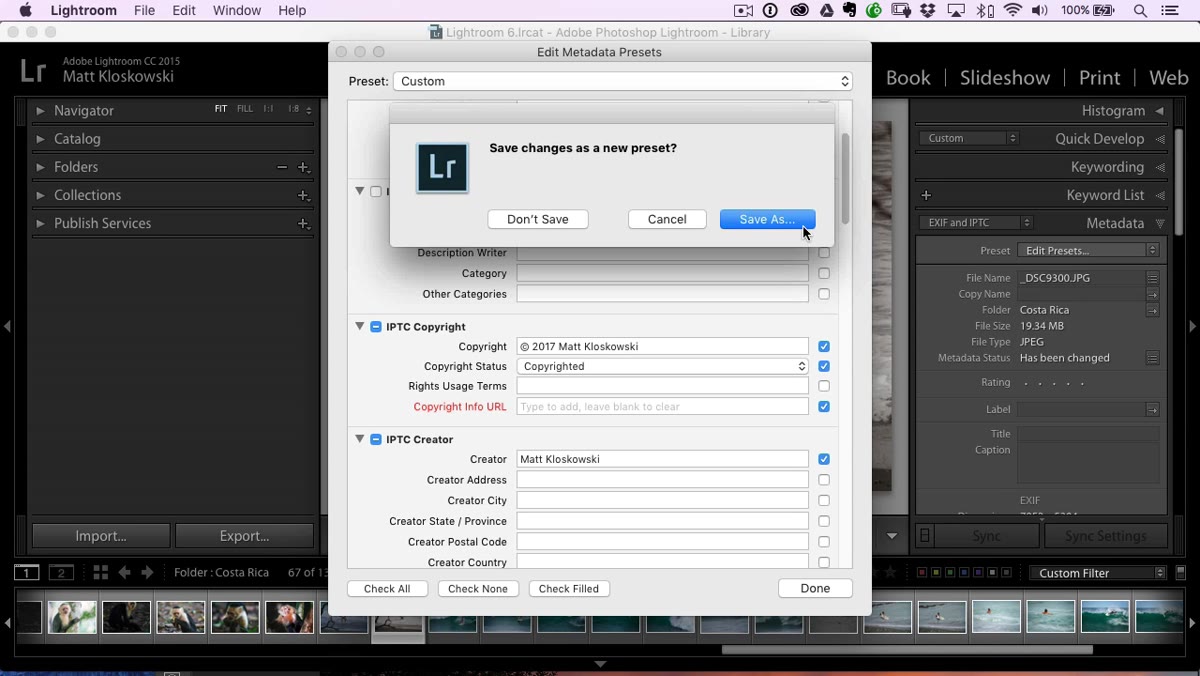Switch to the Book module
Screen dimensions: 1200x676
[x=908, y=78]
